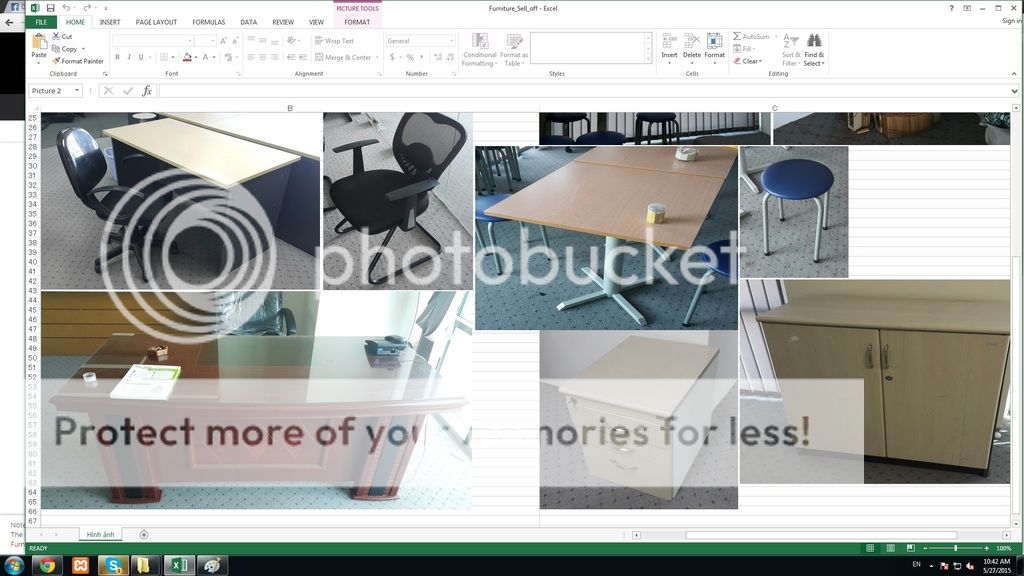Copy the selection using Copy button
Viewport: 1024px width, 576px height.
65,49
